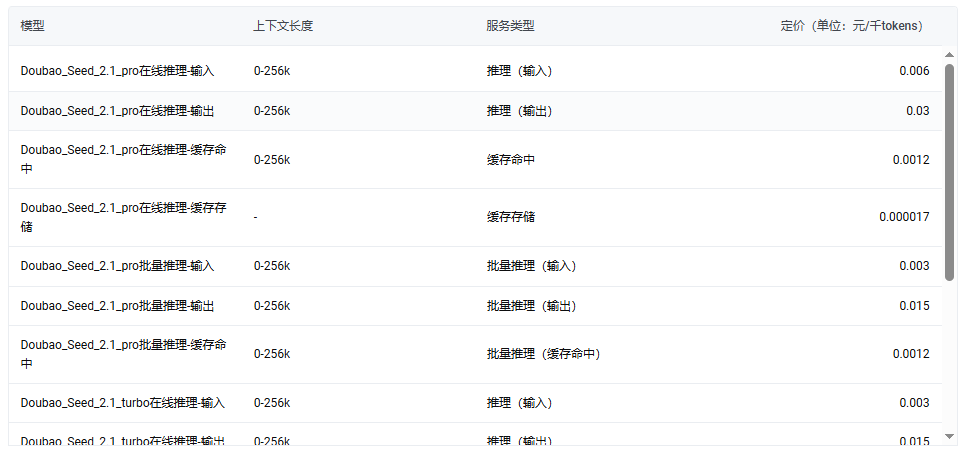Click the scrollbar up arrow
Screen dimensions: 960x469
950,54
